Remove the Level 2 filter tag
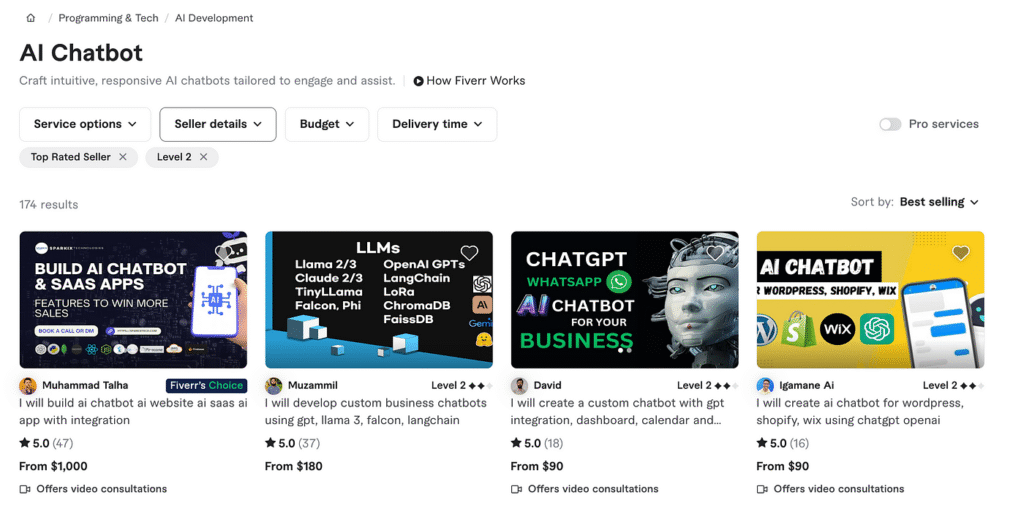The width and height of the screenshot is (1024, 511). click(x=203, y=157)
